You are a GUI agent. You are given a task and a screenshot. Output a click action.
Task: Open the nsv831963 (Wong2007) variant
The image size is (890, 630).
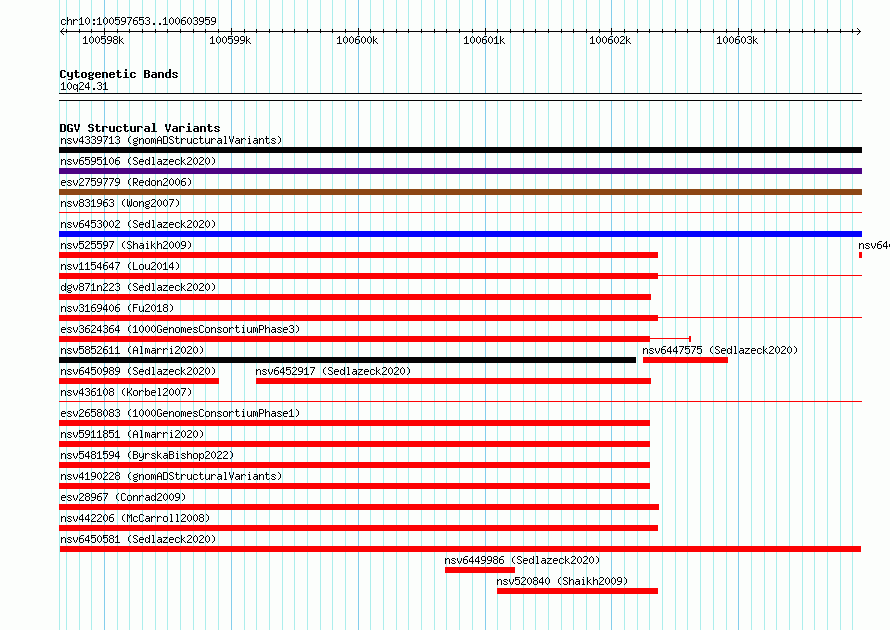[x=120, y=203]
